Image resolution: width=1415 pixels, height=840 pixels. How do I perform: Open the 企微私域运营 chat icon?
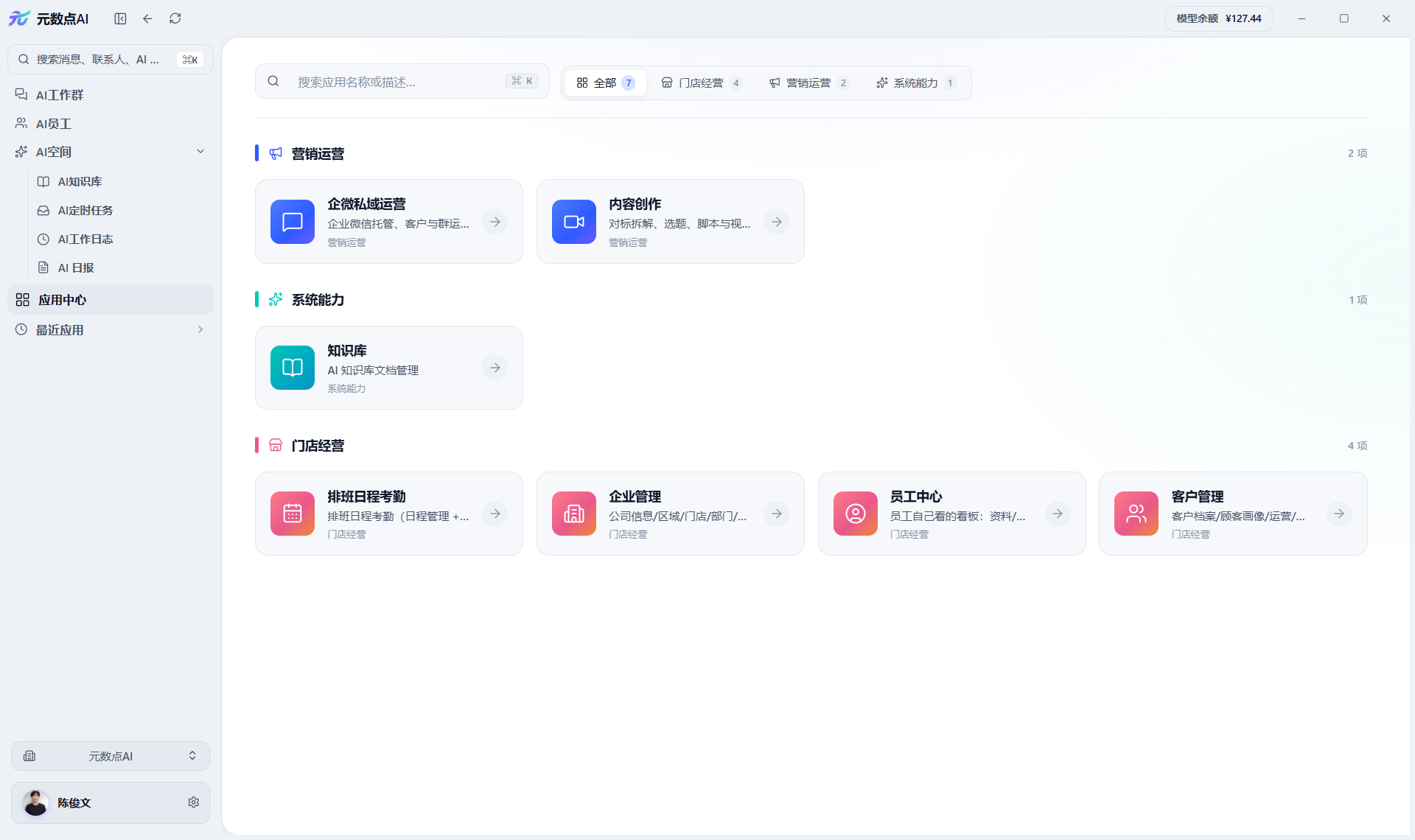coord(293,222)
